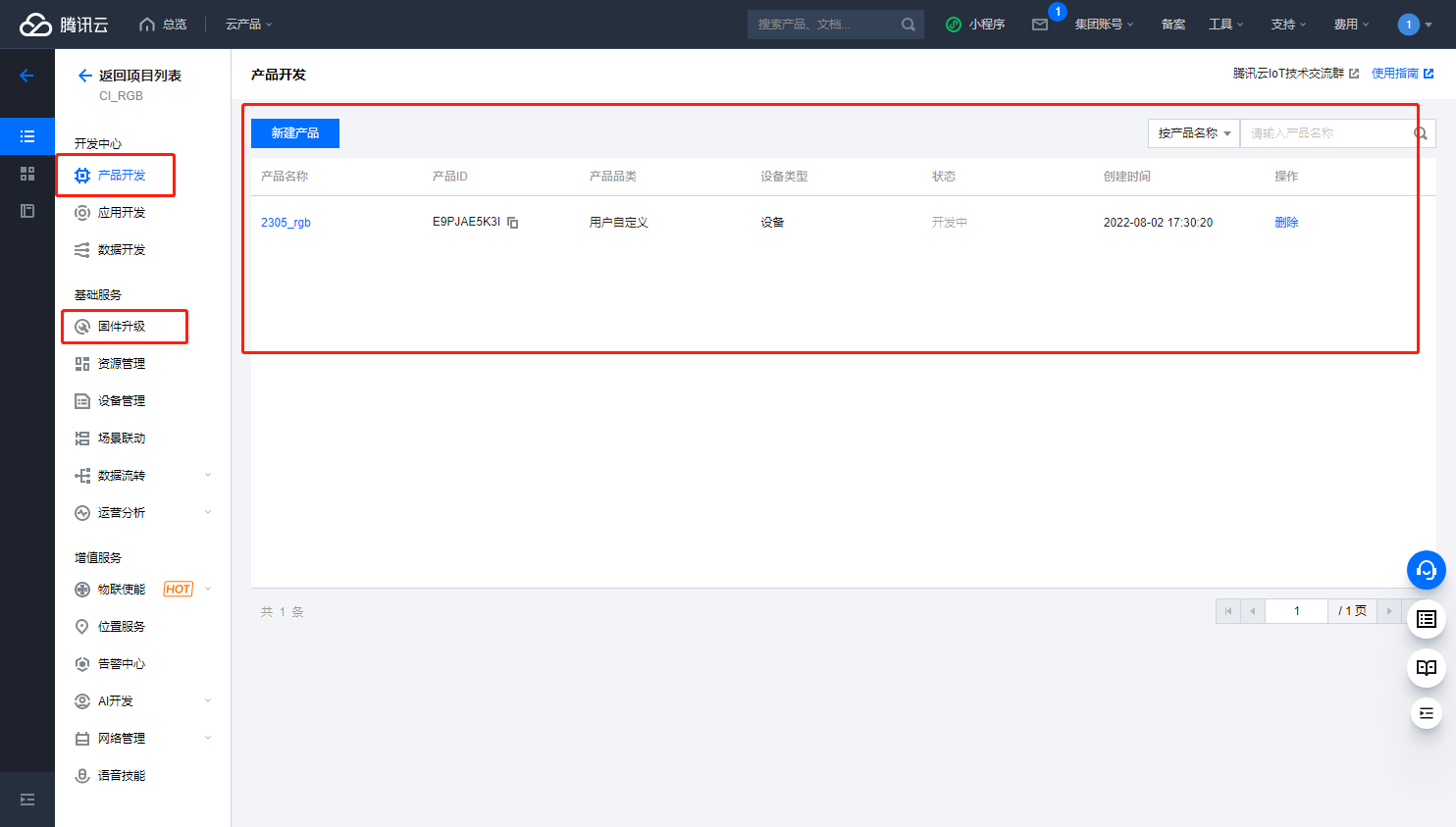
Task: Collapse sidebar using bottom-left menu icon
Action: tap(27, 800)
